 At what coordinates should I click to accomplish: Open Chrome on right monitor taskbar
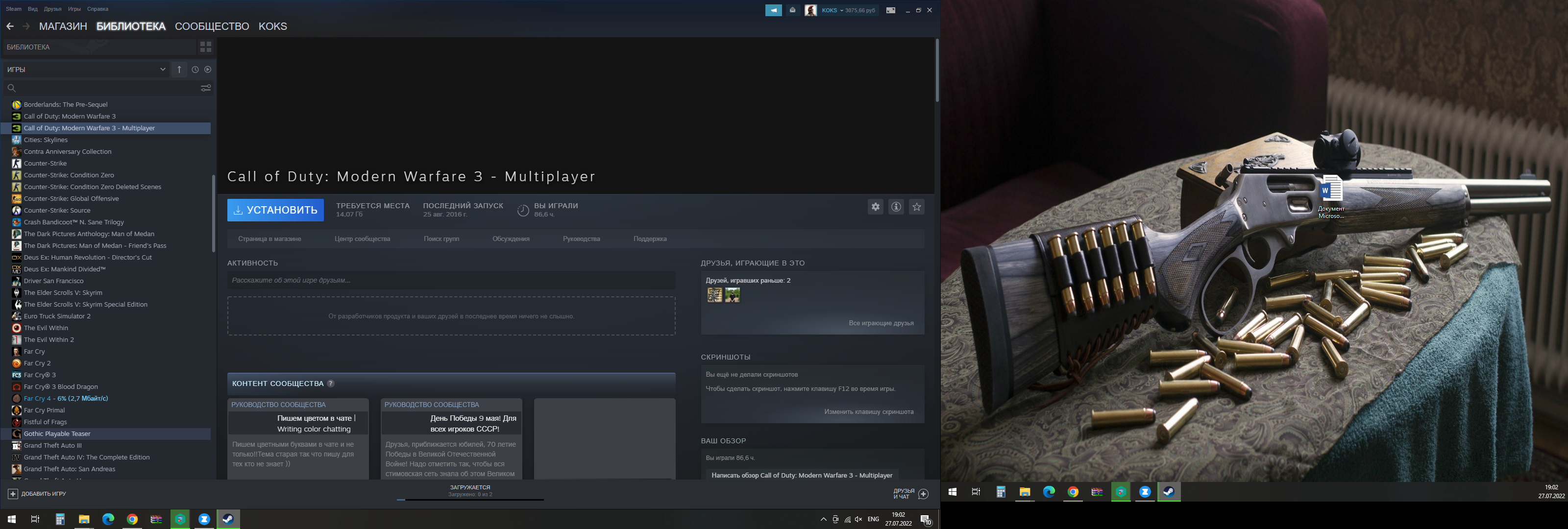point(1073,492)
